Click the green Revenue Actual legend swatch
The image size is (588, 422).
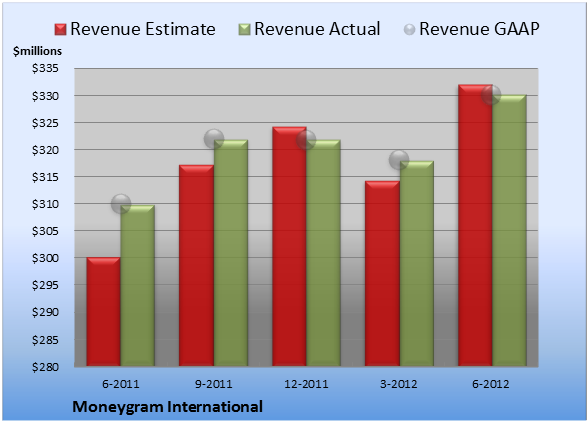(x=244, y=30)
